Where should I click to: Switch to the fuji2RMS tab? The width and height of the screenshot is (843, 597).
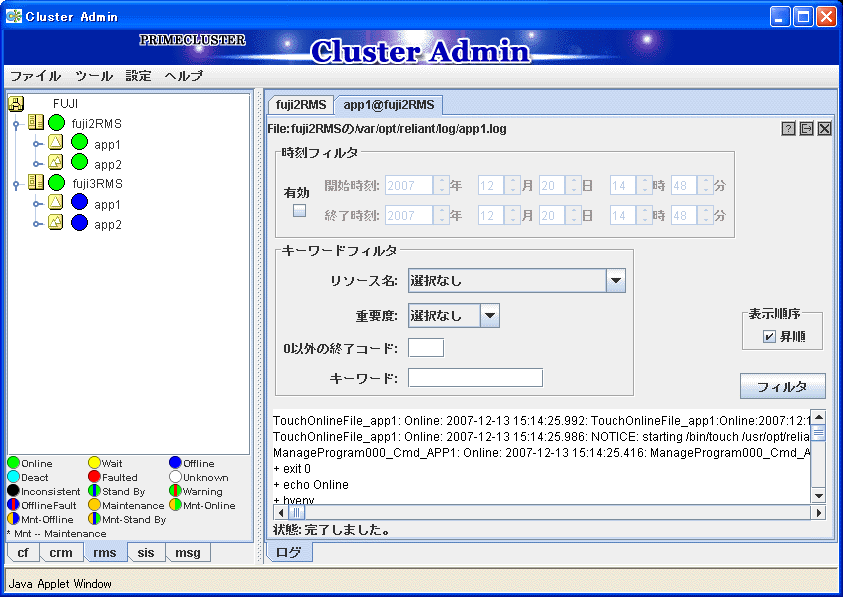click(301, 104)
